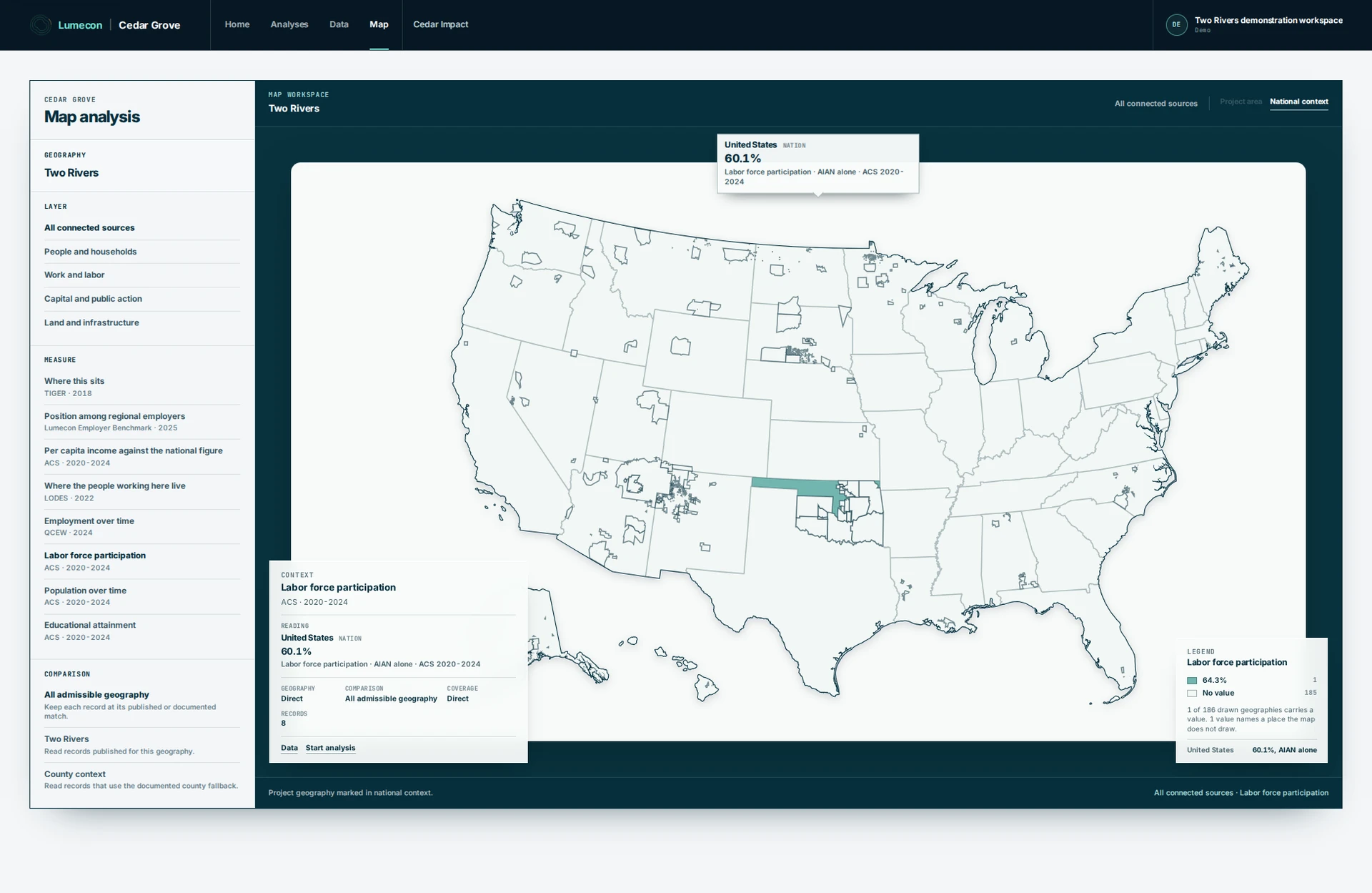Click the Two Rivers geography heading in sidebar
This screenshot has width=1372, height=893.
point(71,173)
